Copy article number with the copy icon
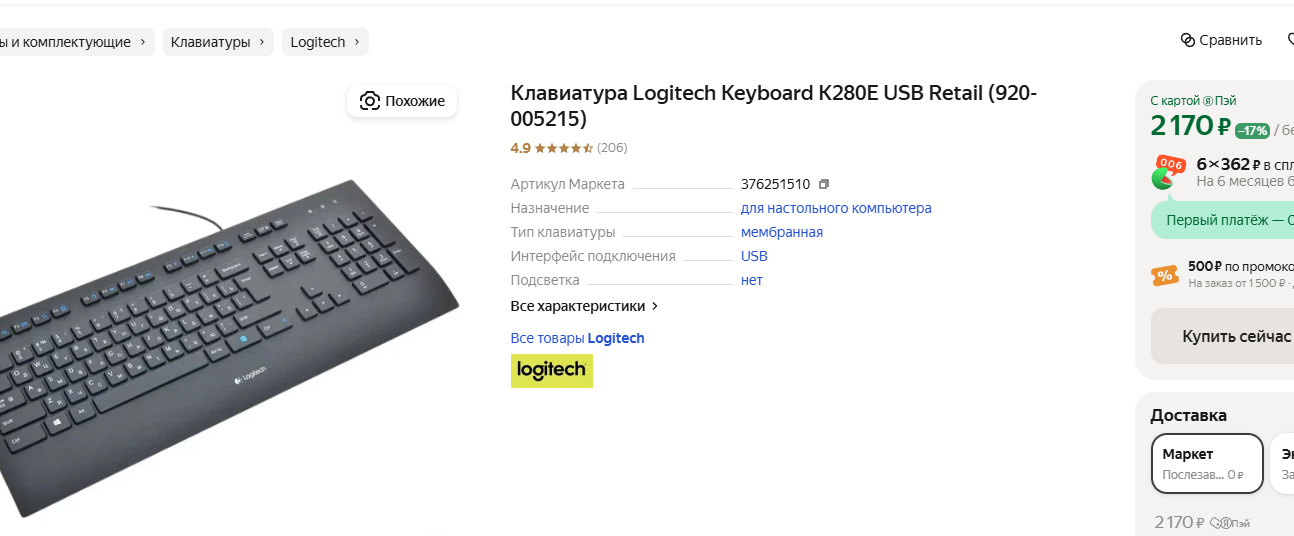Screen dimensions: 1294x536 (x=824, y=184)
